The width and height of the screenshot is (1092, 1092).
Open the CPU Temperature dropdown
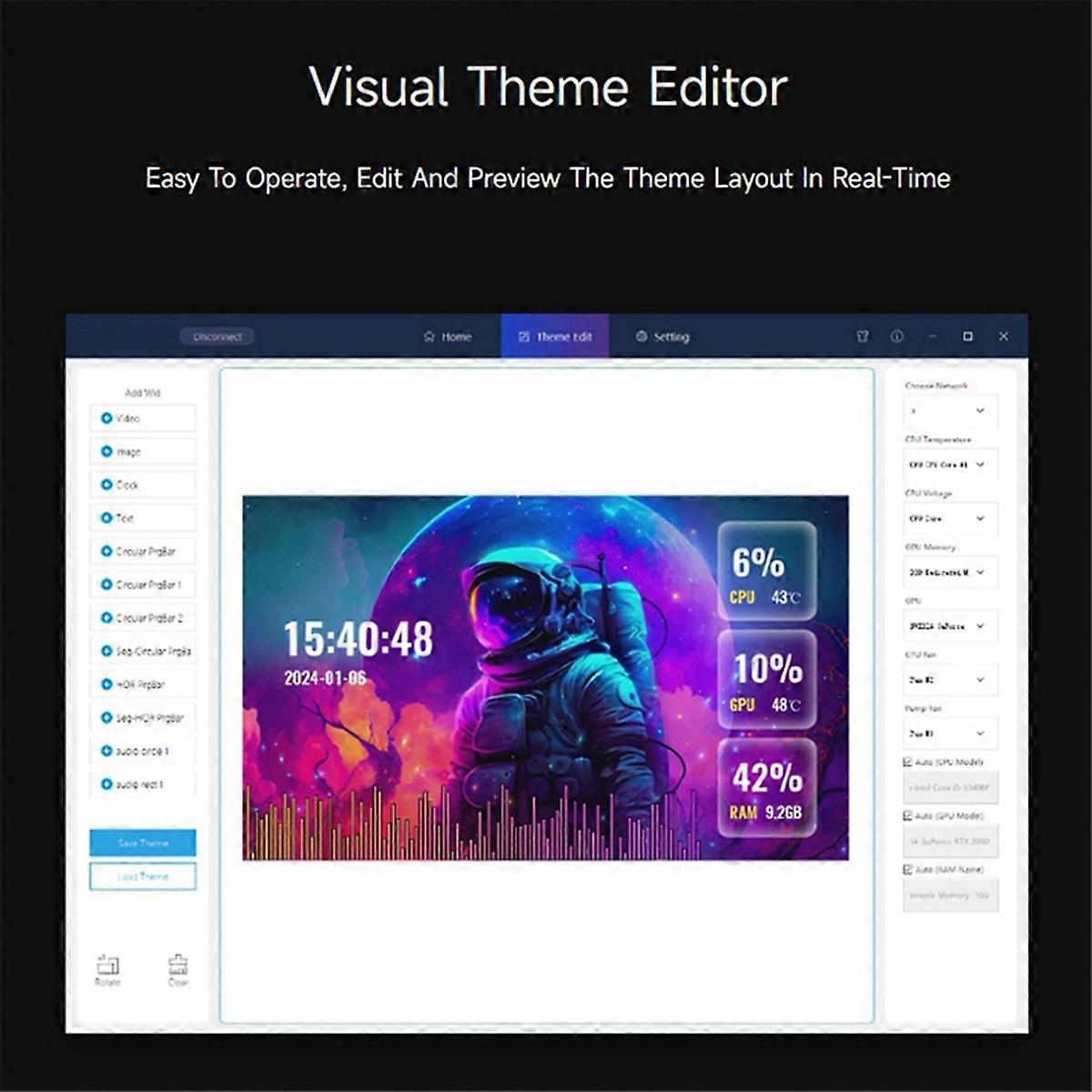(x=951, y=465)
